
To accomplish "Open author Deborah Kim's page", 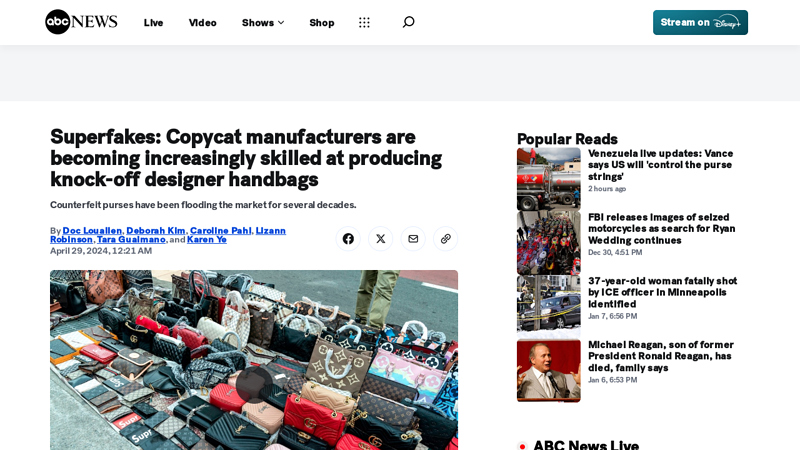I will point(156,231).
